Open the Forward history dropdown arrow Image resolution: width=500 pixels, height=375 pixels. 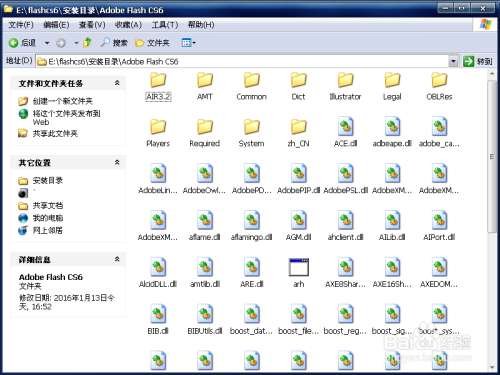tap(76, 43)
